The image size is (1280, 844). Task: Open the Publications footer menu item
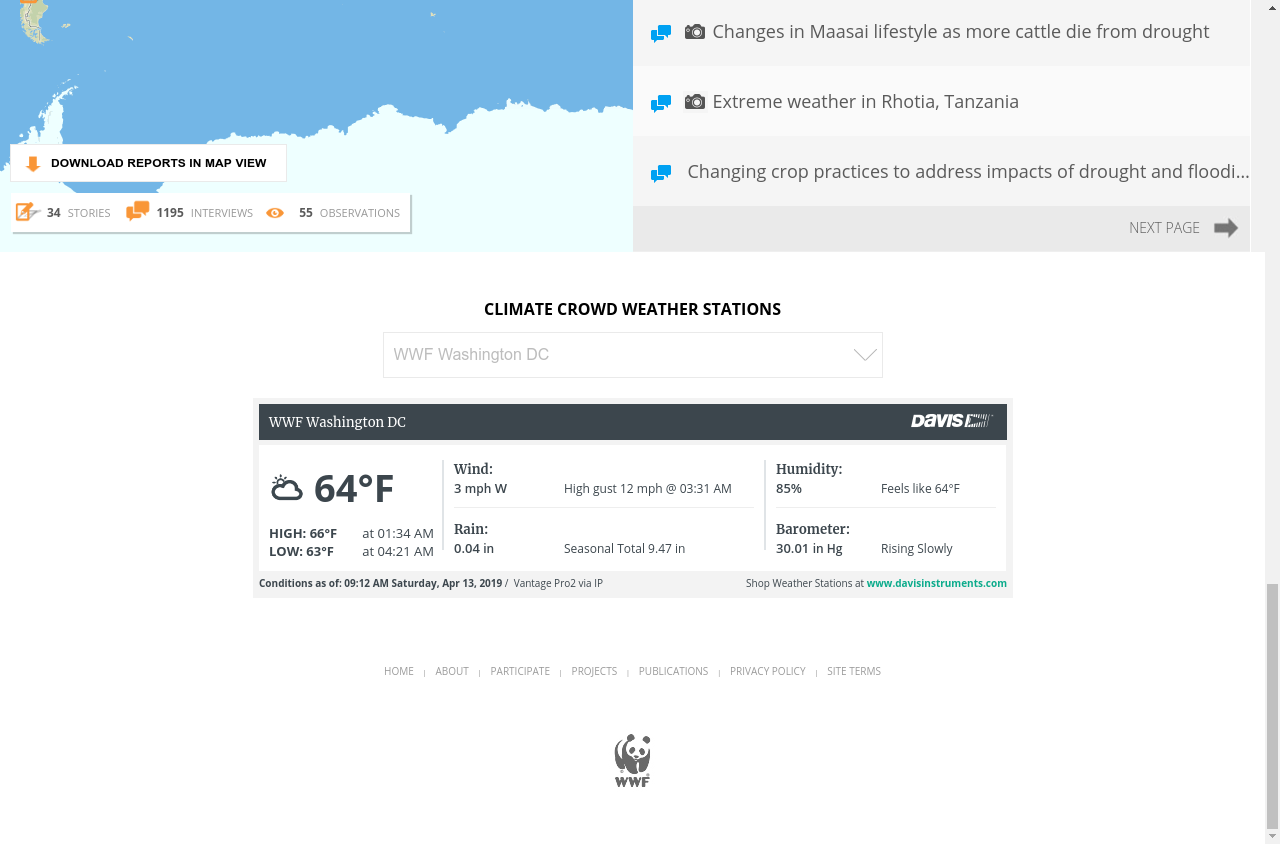coord(673,671)
